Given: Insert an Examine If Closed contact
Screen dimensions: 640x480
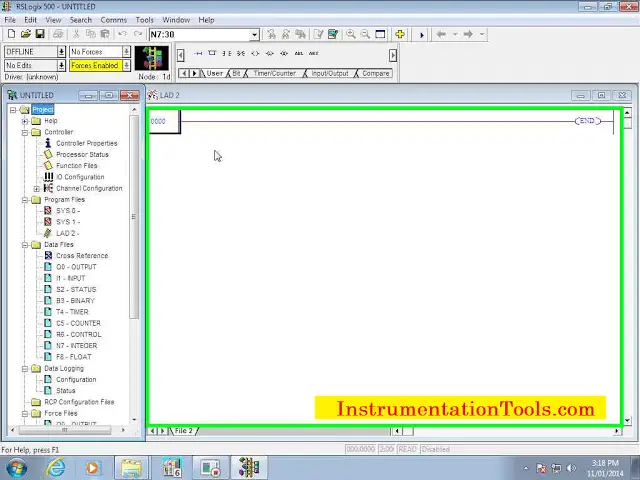Looking at the screenshot, I should 227,53.
